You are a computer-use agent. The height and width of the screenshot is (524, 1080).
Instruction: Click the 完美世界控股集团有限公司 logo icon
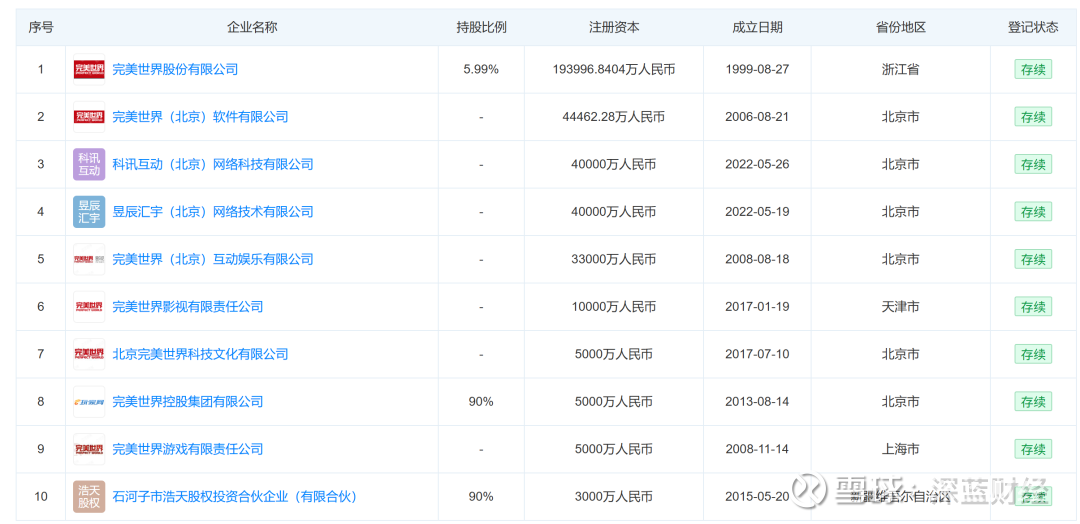[89, 401]
